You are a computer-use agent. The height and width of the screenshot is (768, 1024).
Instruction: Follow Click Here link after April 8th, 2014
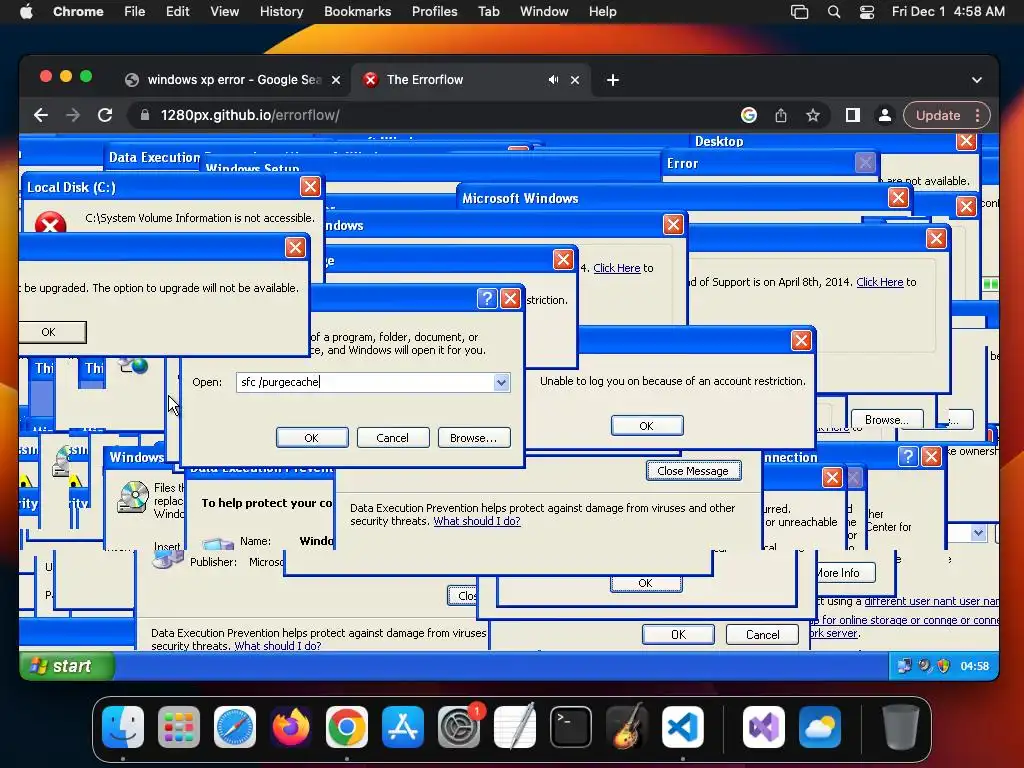(880, 282)
